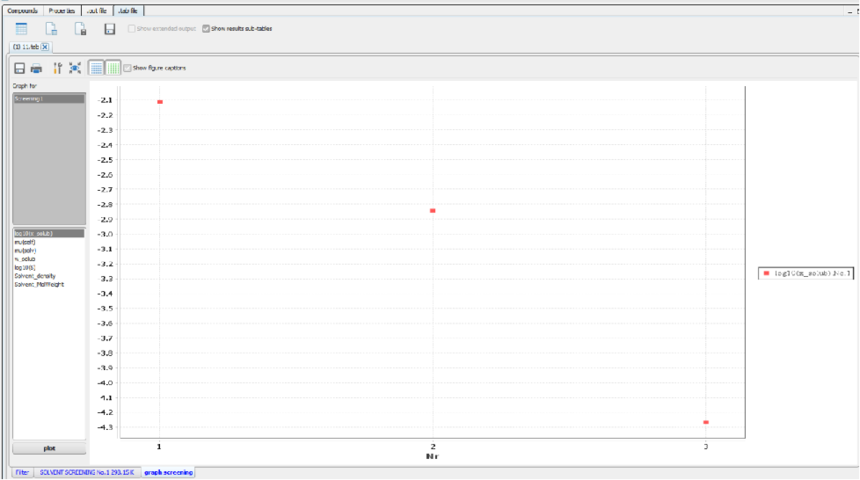Uncheck Show results sub-tables
This screenshot has height=480, width=860.
(x=206, y=29)
